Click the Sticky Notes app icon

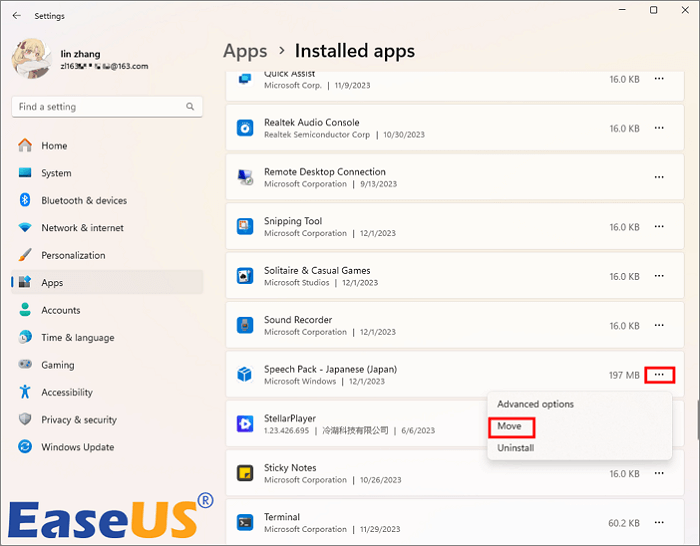click(x=245, y=473)
